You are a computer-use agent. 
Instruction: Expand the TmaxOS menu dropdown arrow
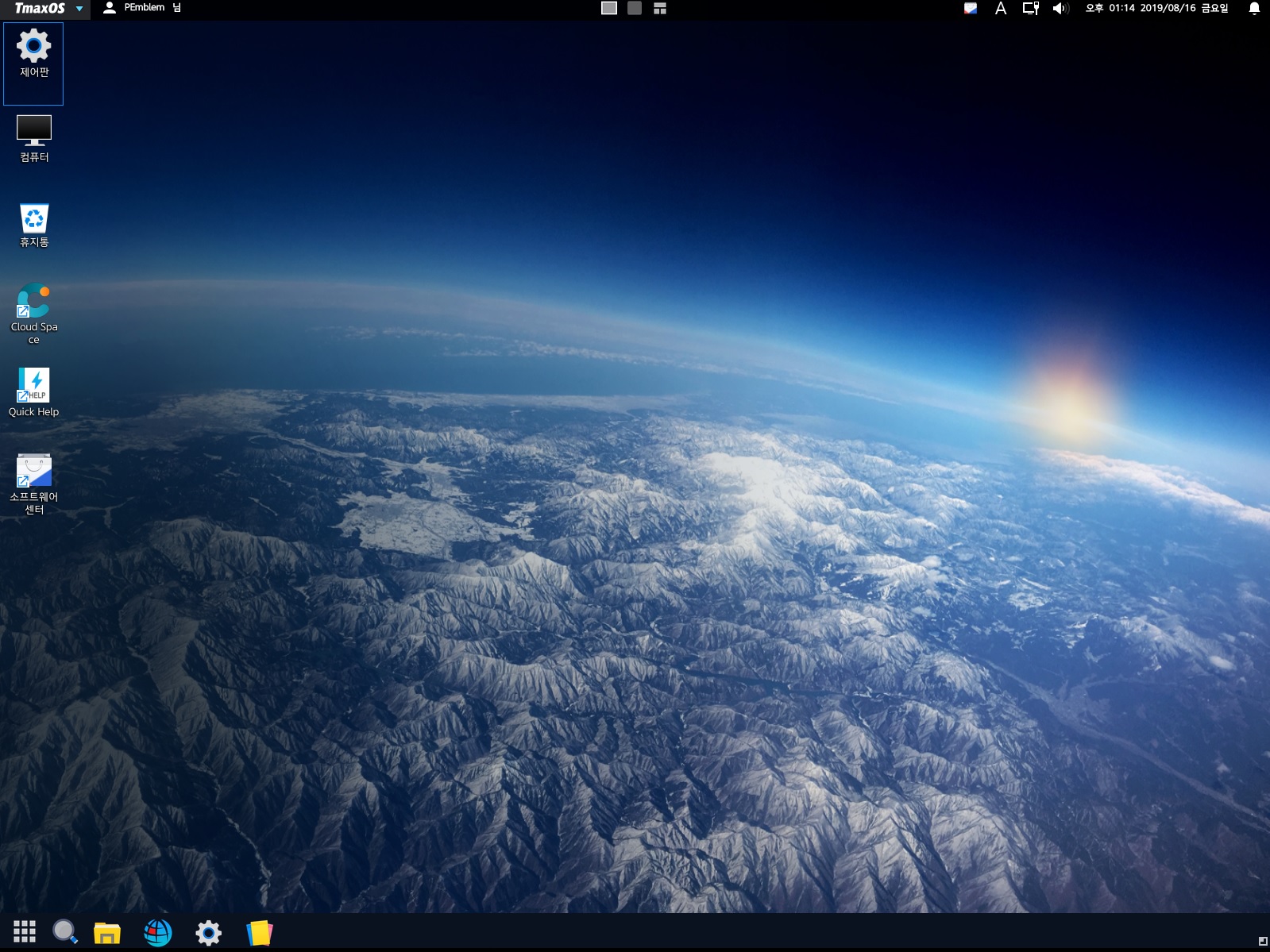(79, 9)
